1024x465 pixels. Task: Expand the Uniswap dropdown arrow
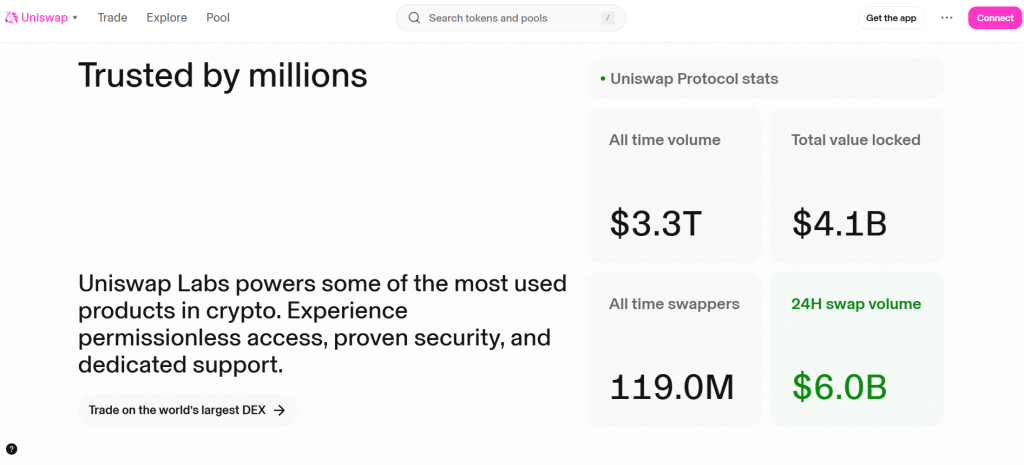click(75, 18)
